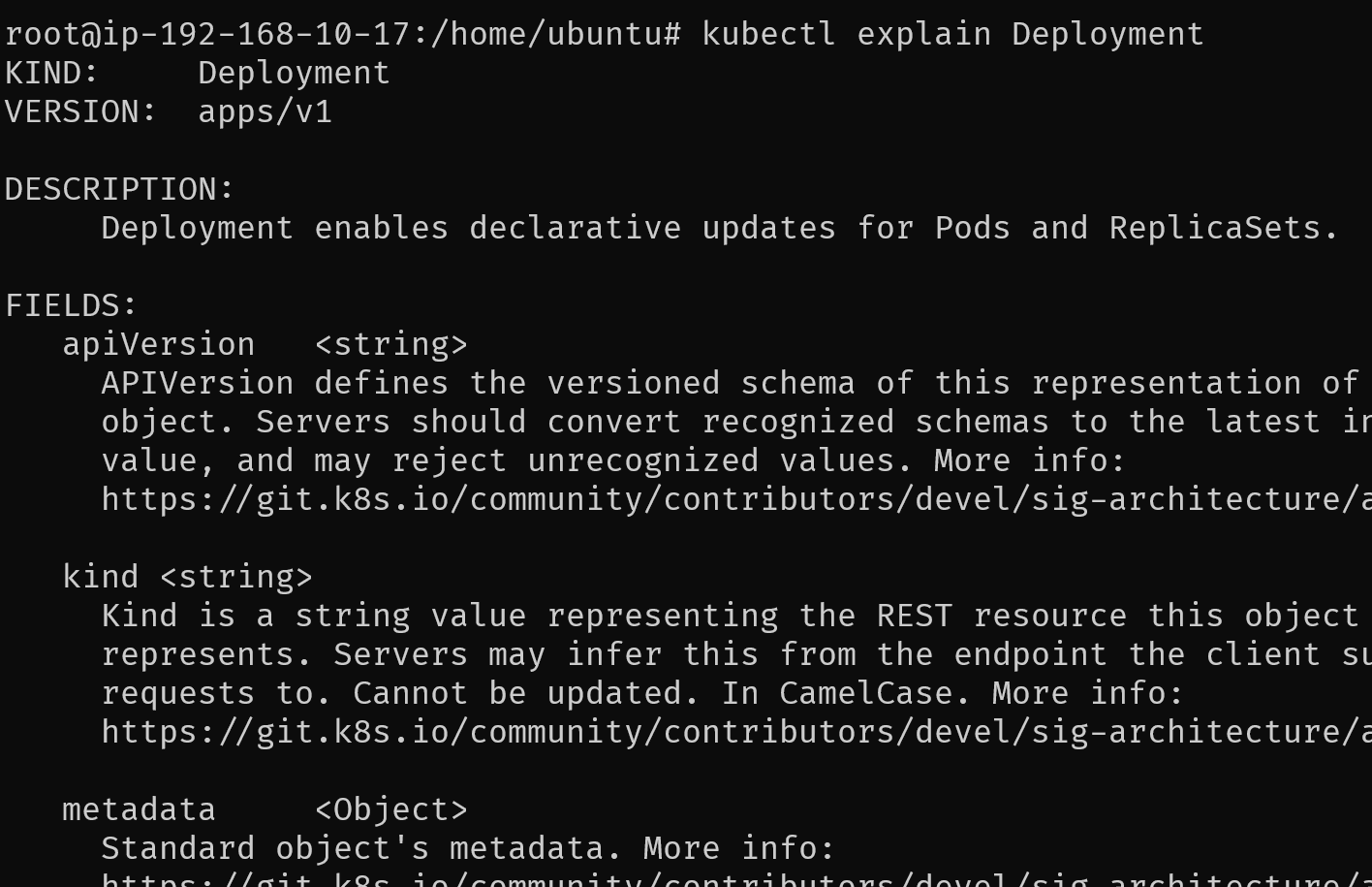Click the word CamelCase in the kind description
Screen dimensions: 1372x887
(x=866, y=693)
